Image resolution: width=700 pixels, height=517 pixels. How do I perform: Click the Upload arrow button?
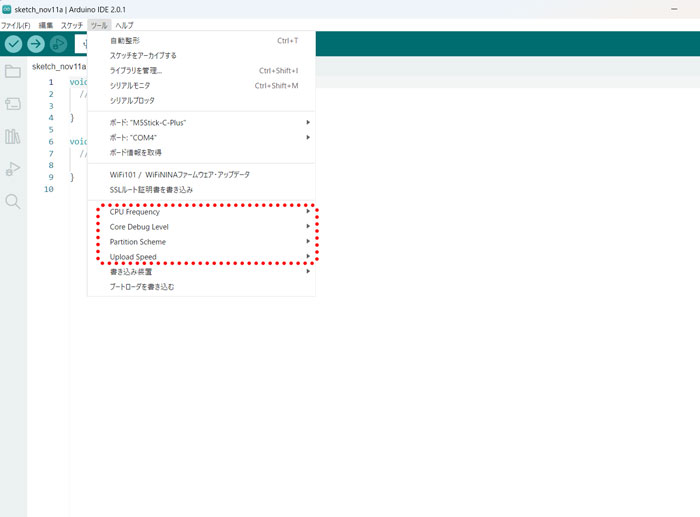pos(36,44)
